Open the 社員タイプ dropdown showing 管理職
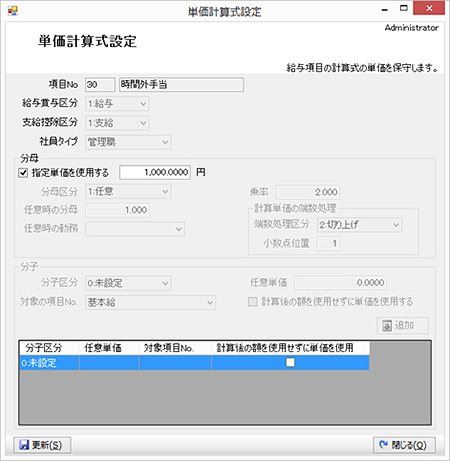This screenshot has width=450, height=461. (128, 142)
